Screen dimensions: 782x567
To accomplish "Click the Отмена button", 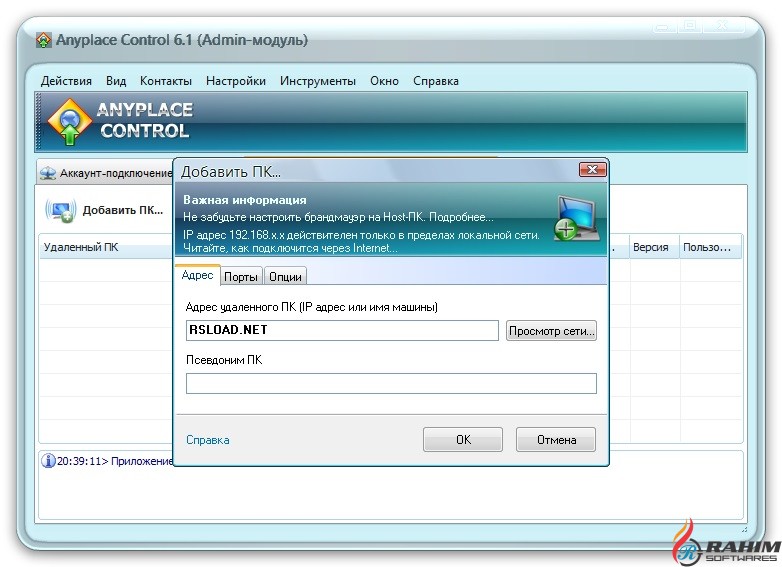I will [x=556, y=439].
